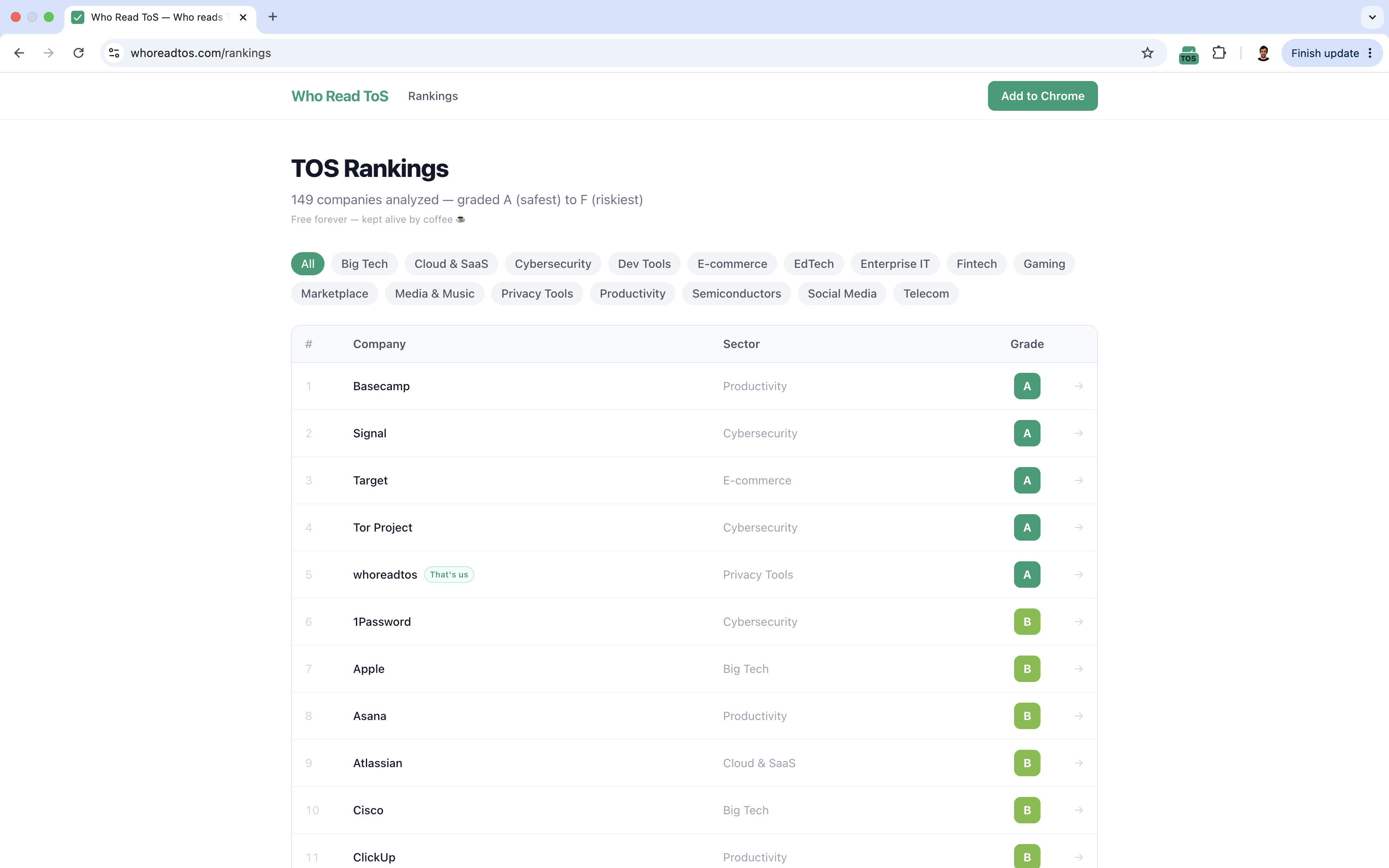This screenshot has width=1389, height=868.
Task: Filter by Media & Music sector
Action: pyautogui.click(x=434, y=293)
